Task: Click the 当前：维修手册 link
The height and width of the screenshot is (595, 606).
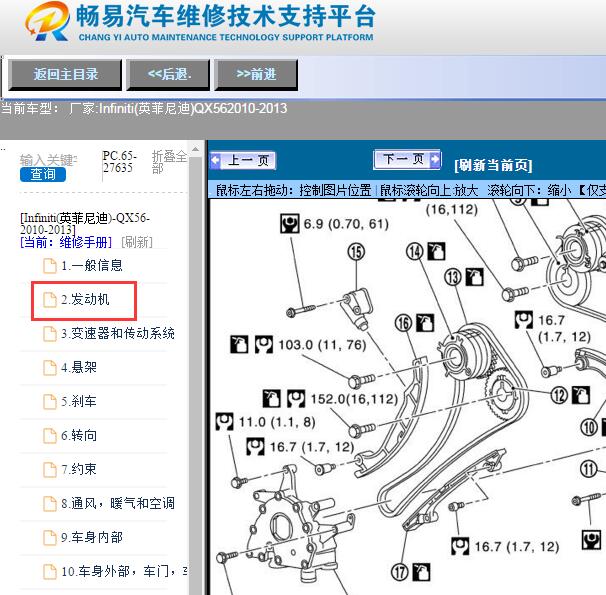Action: click(x=66, y=243)
